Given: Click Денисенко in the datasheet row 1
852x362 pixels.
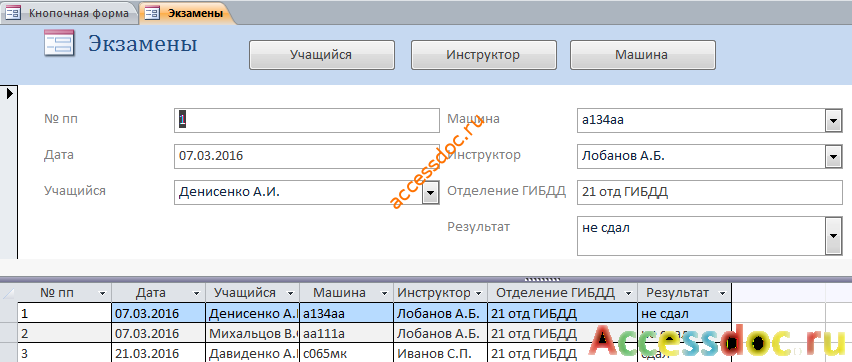Looking at the screenshot, I should [253, 314].
